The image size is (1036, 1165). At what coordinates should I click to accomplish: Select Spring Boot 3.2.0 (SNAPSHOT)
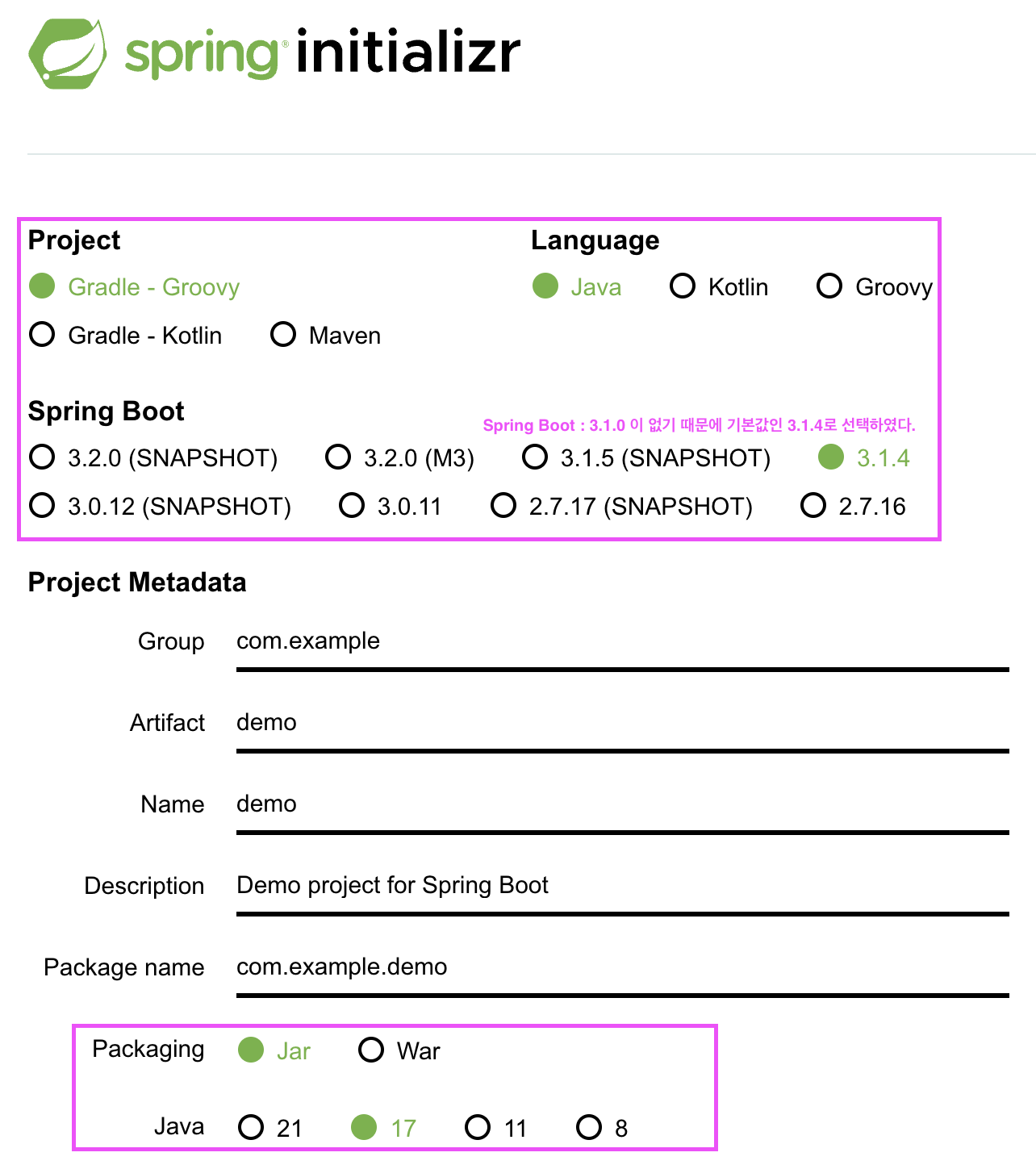[x=153, y=457]
